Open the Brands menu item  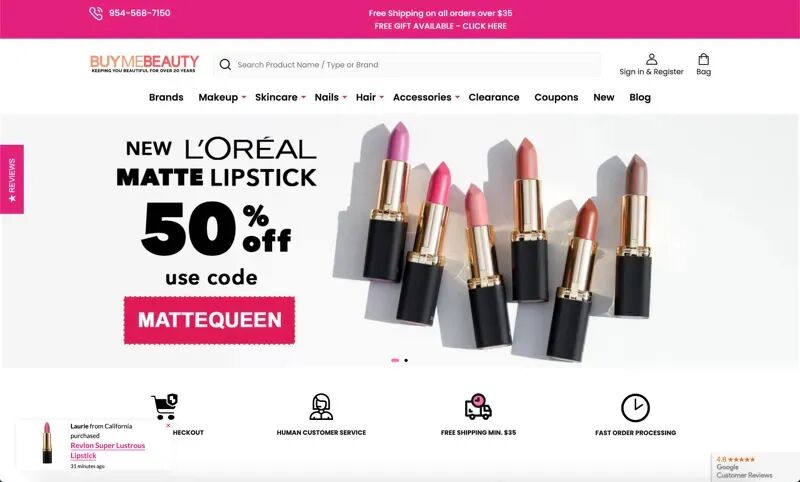166,97
